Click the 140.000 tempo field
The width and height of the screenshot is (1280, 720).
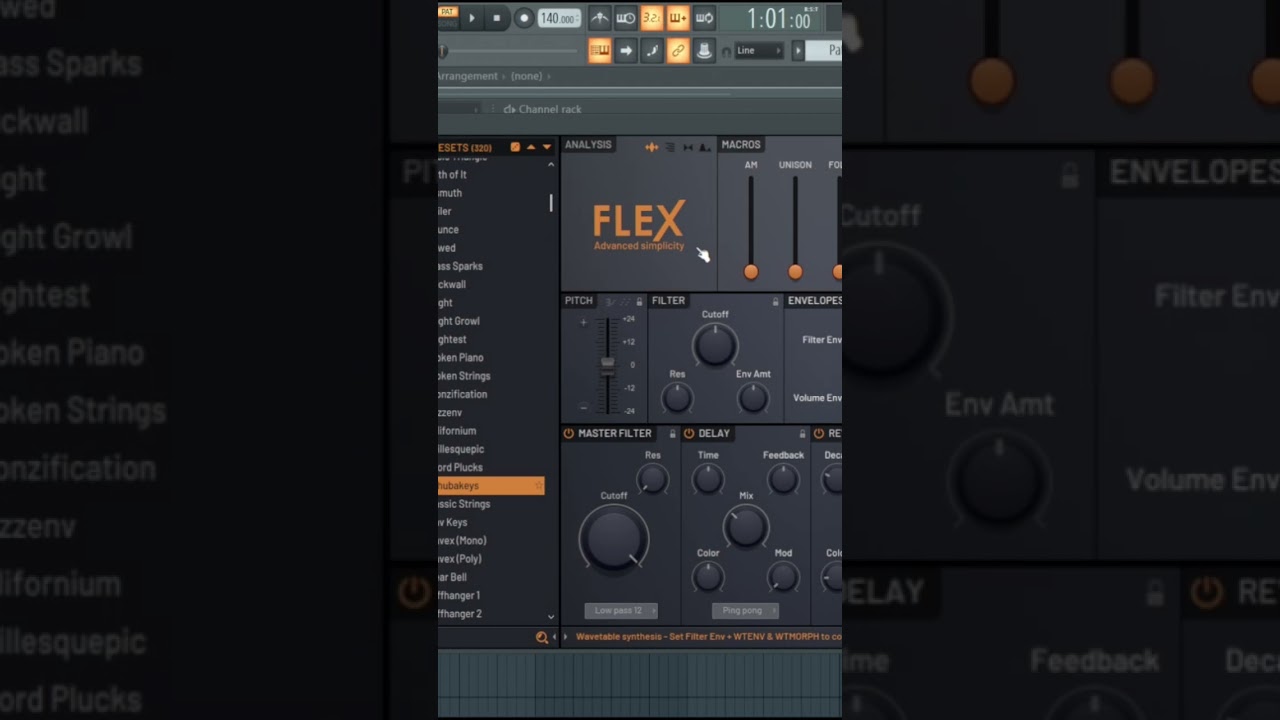558,19
